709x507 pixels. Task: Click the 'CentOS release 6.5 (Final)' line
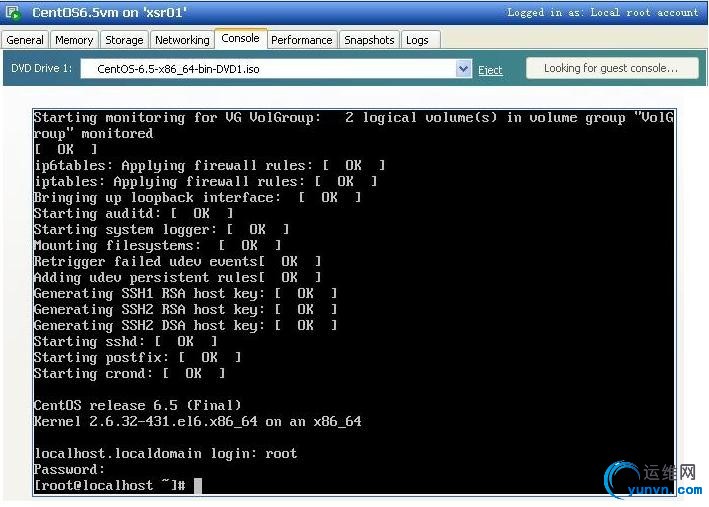pos(137,405)
